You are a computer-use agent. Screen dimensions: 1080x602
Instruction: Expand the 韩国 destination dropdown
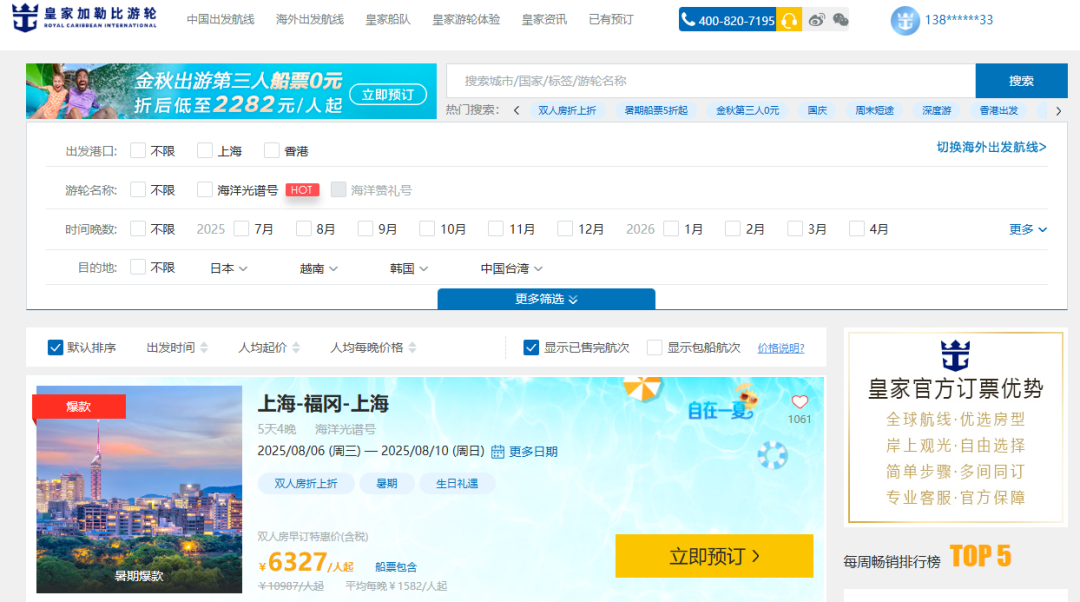tap(409, 269)
